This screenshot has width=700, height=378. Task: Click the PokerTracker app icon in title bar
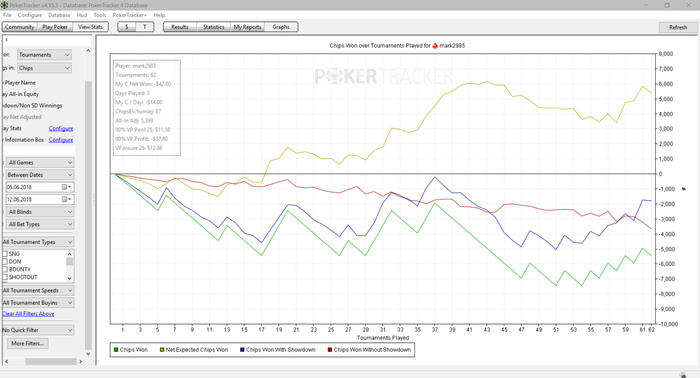4,5
